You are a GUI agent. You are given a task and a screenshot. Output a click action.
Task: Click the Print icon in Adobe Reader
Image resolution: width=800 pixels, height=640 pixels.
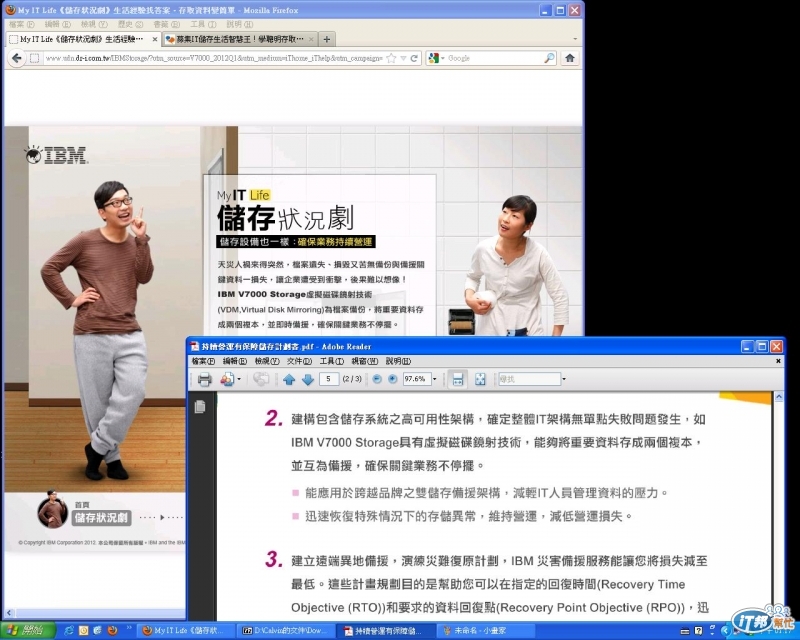205,379
